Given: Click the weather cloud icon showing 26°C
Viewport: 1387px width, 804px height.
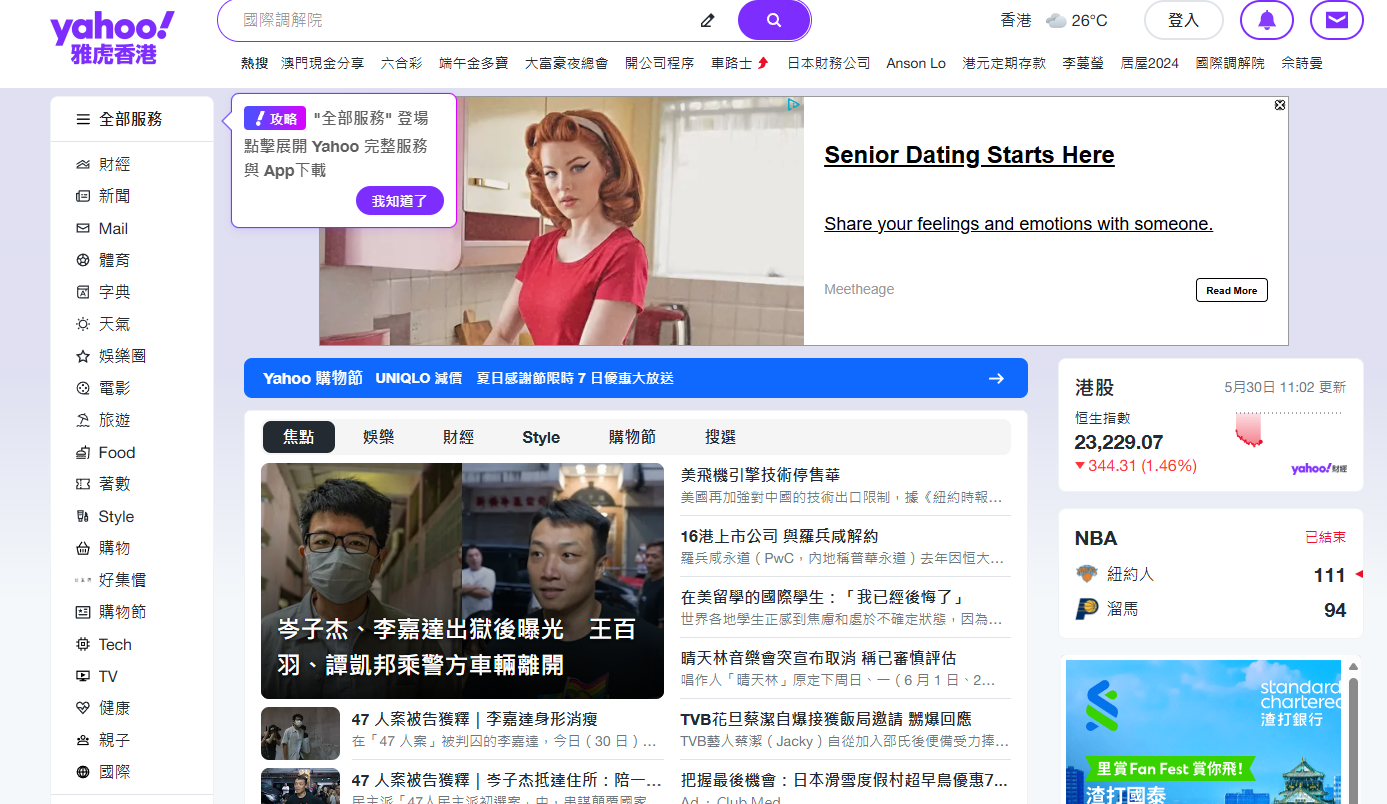Looking at the screenshot, I should pyautogui.click(x=1056, y=21).
